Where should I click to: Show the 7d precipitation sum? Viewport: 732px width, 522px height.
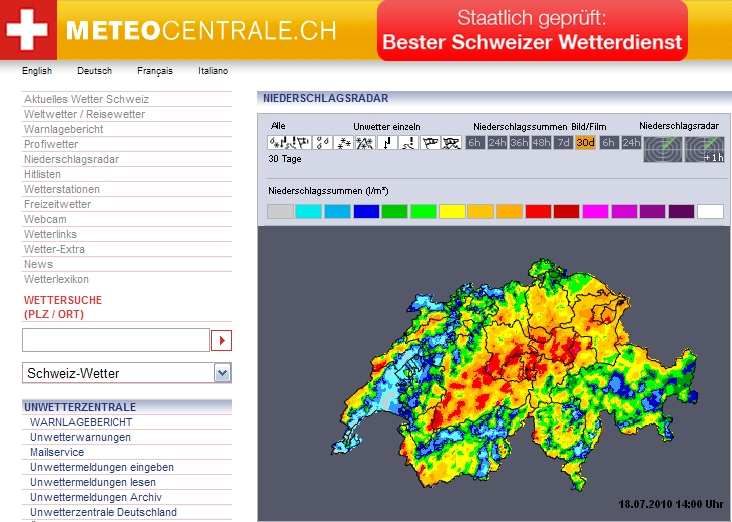click(x=563, y=142)
